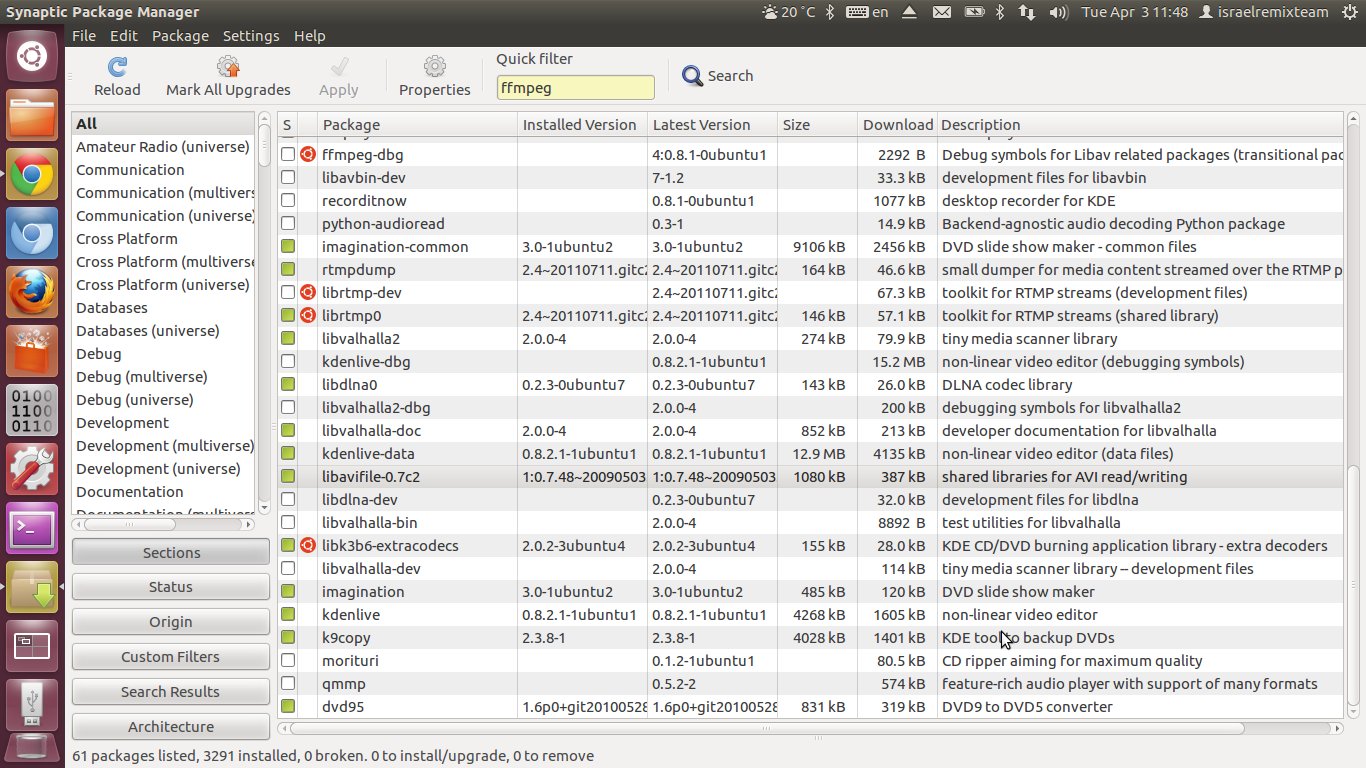Mark the kdenlive-dbg package checkbox
Screen dimensions: 1366x768
[x=288, y=361]
